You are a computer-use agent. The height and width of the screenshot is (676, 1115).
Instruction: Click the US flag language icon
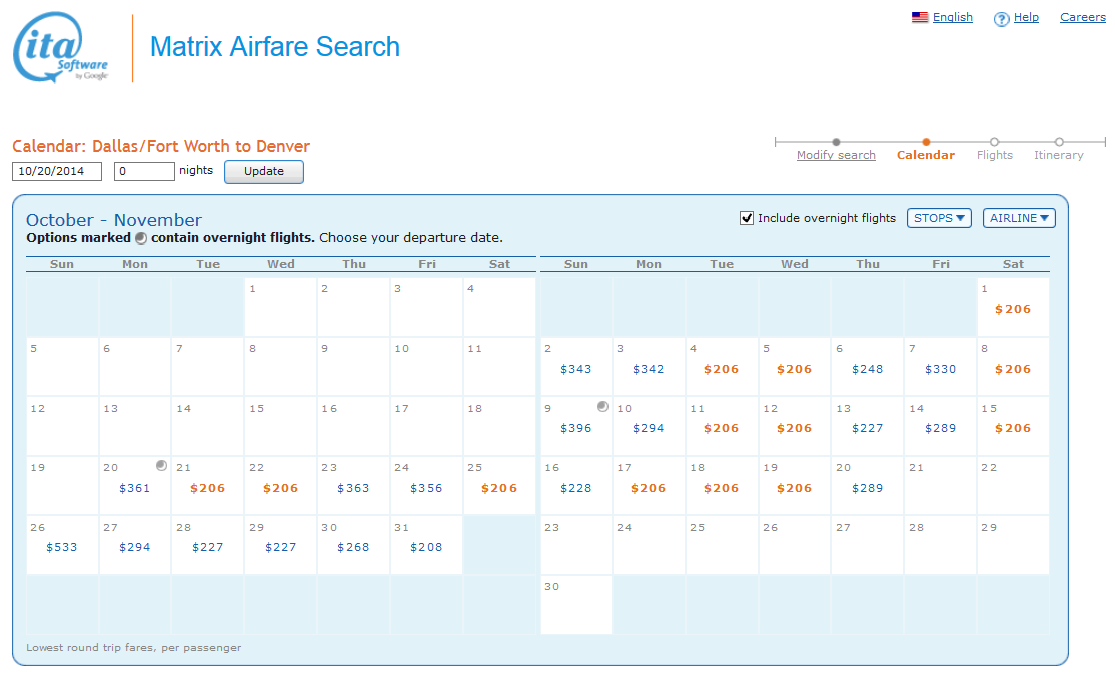point(920,17)
